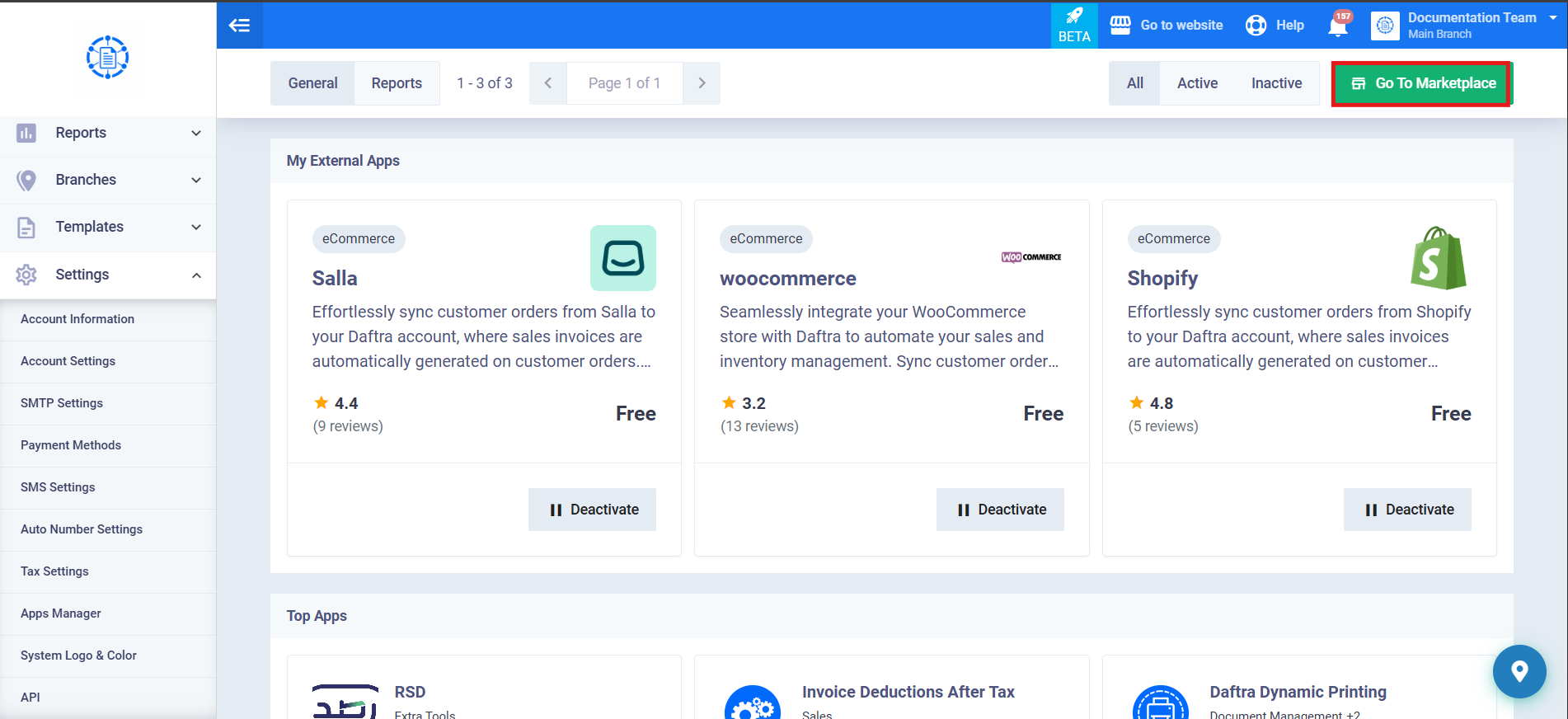Click the WooCommerce logo
This screenshot has height=719, width=1568.
[x=1030, y=257]
